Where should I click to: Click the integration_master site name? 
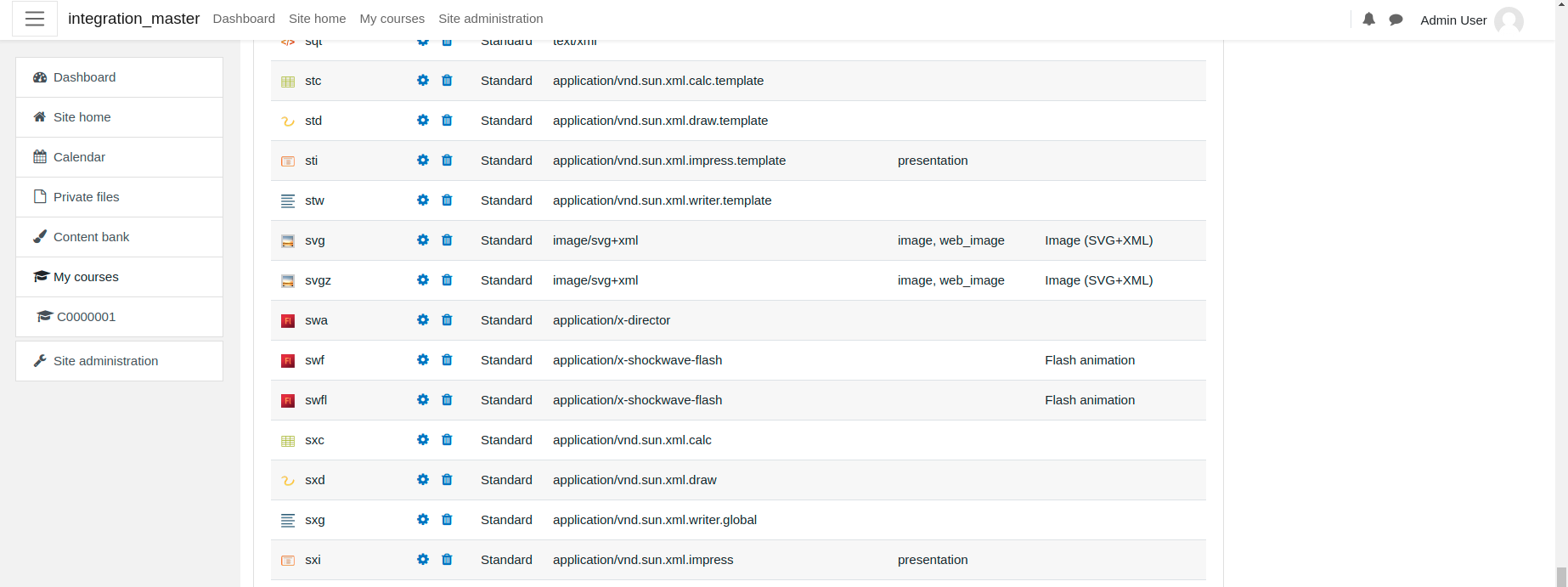point(134,19)
